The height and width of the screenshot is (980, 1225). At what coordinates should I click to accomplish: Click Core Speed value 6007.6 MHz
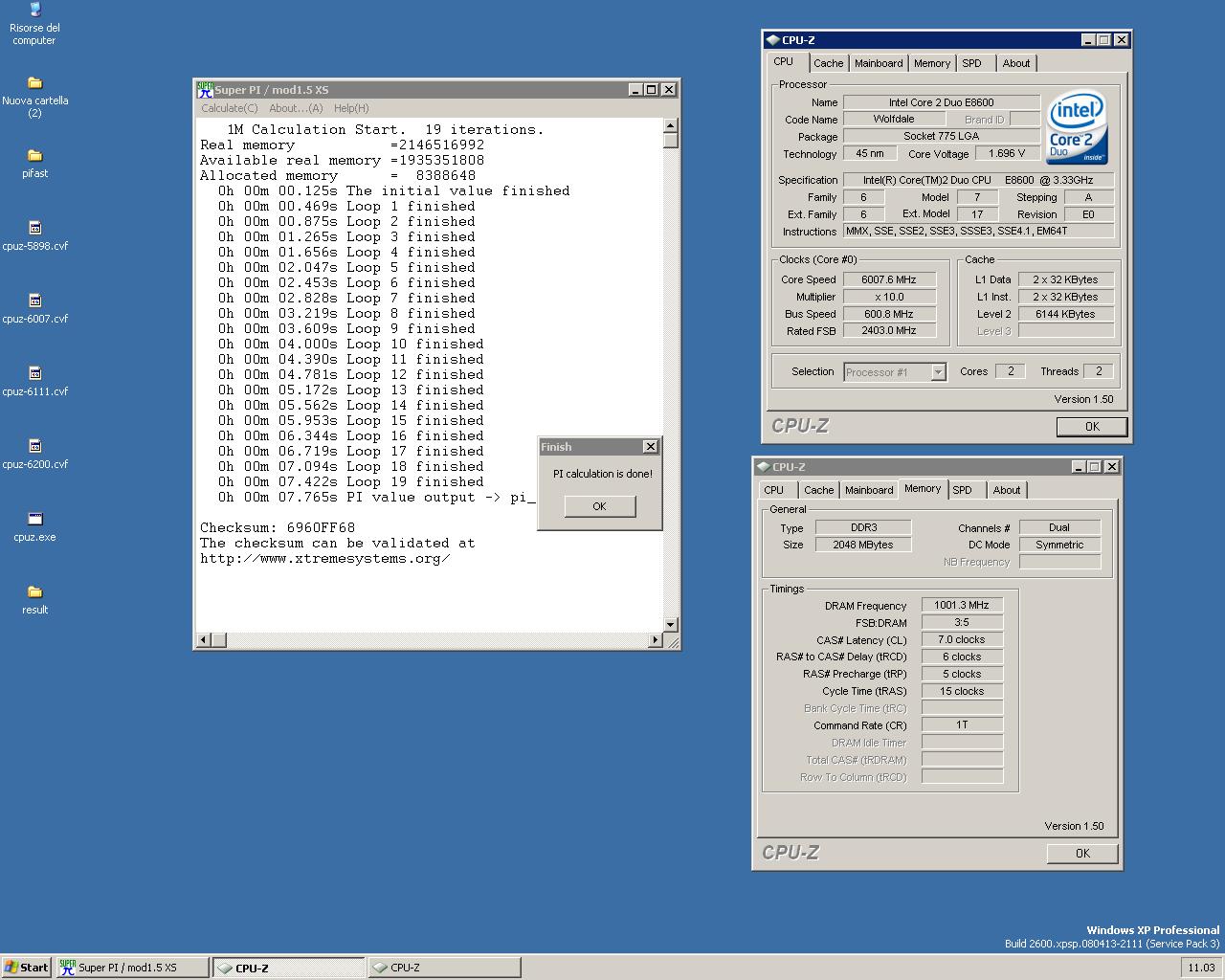point(889,279)
